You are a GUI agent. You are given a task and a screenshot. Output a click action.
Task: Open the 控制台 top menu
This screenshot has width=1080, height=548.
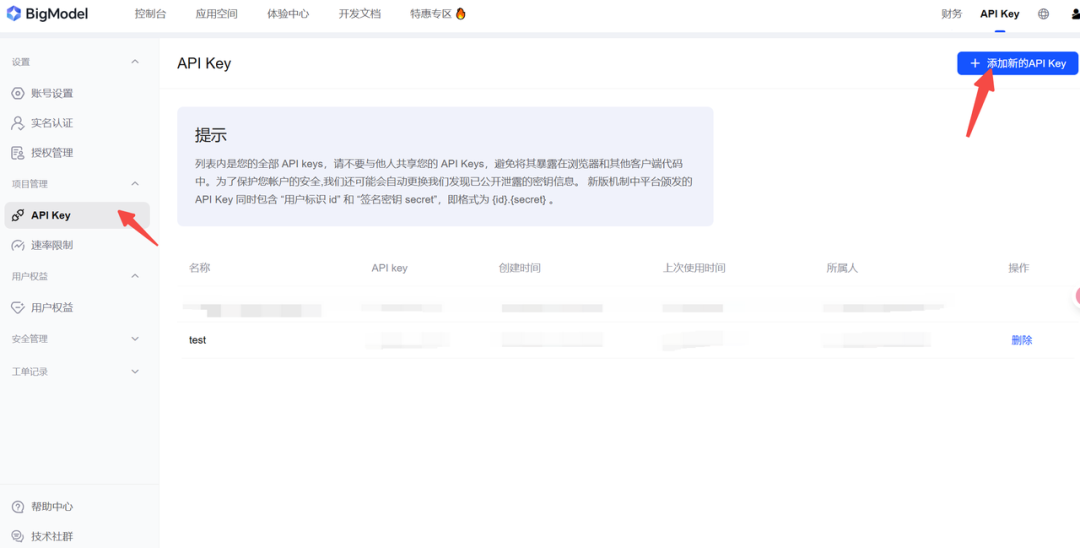pos(150,14)
